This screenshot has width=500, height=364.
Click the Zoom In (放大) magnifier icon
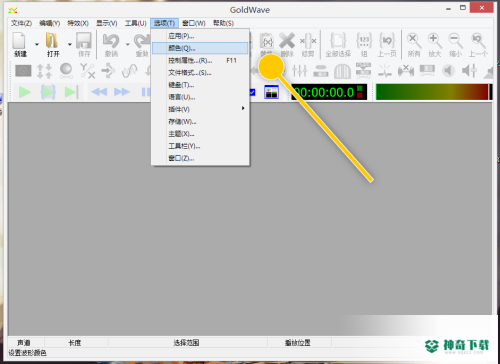click(434, 45)
